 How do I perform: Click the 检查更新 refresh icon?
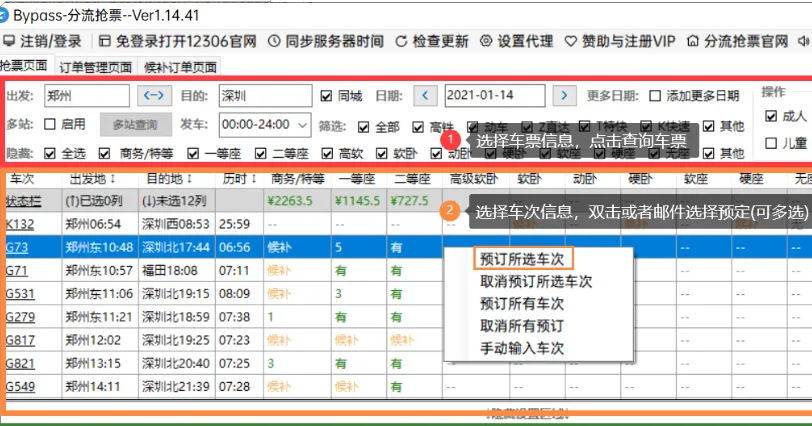pos(401,41)
